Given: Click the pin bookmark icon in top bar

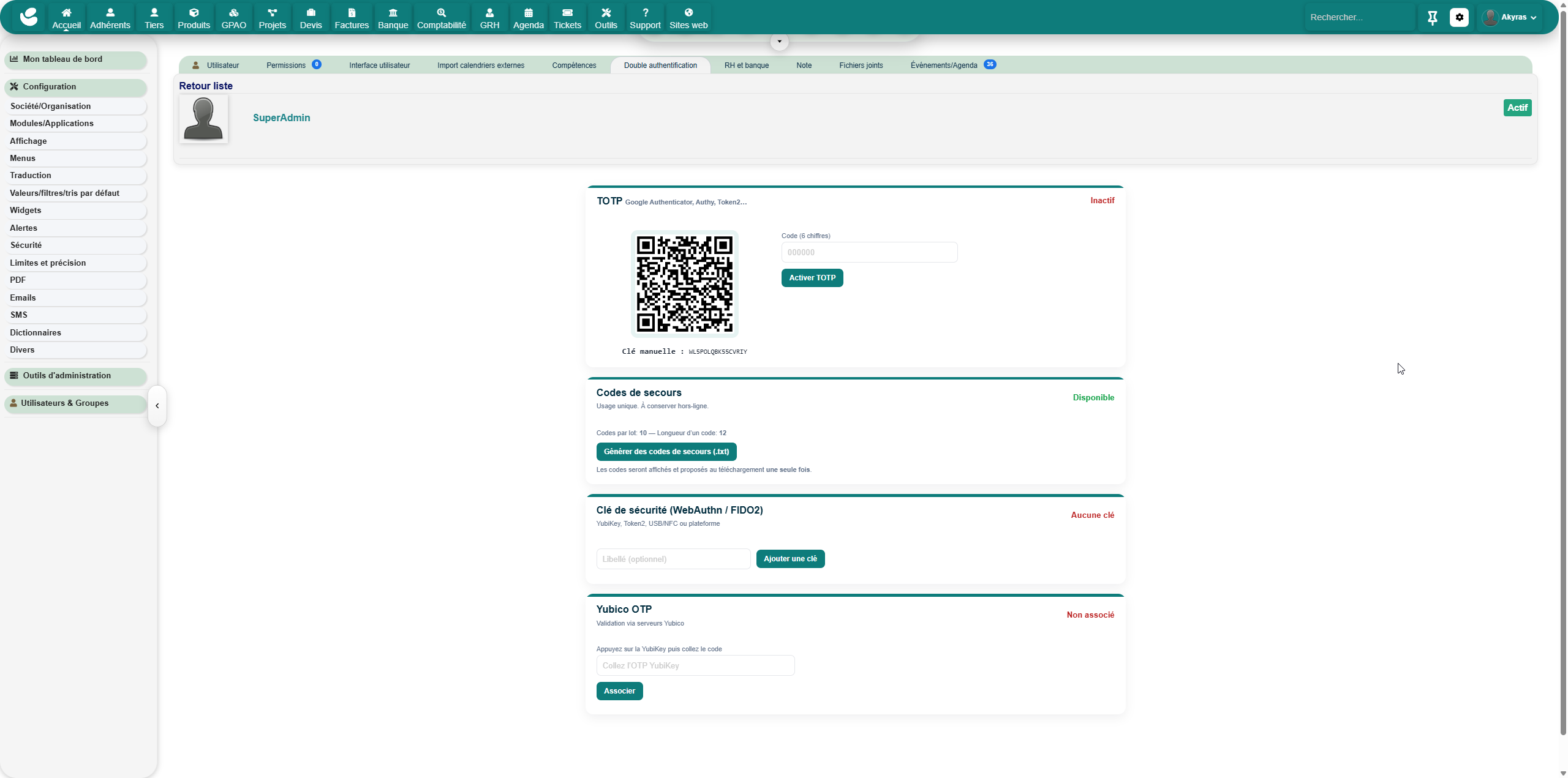Looking at the screenshot, I should tap(1432, 18).
